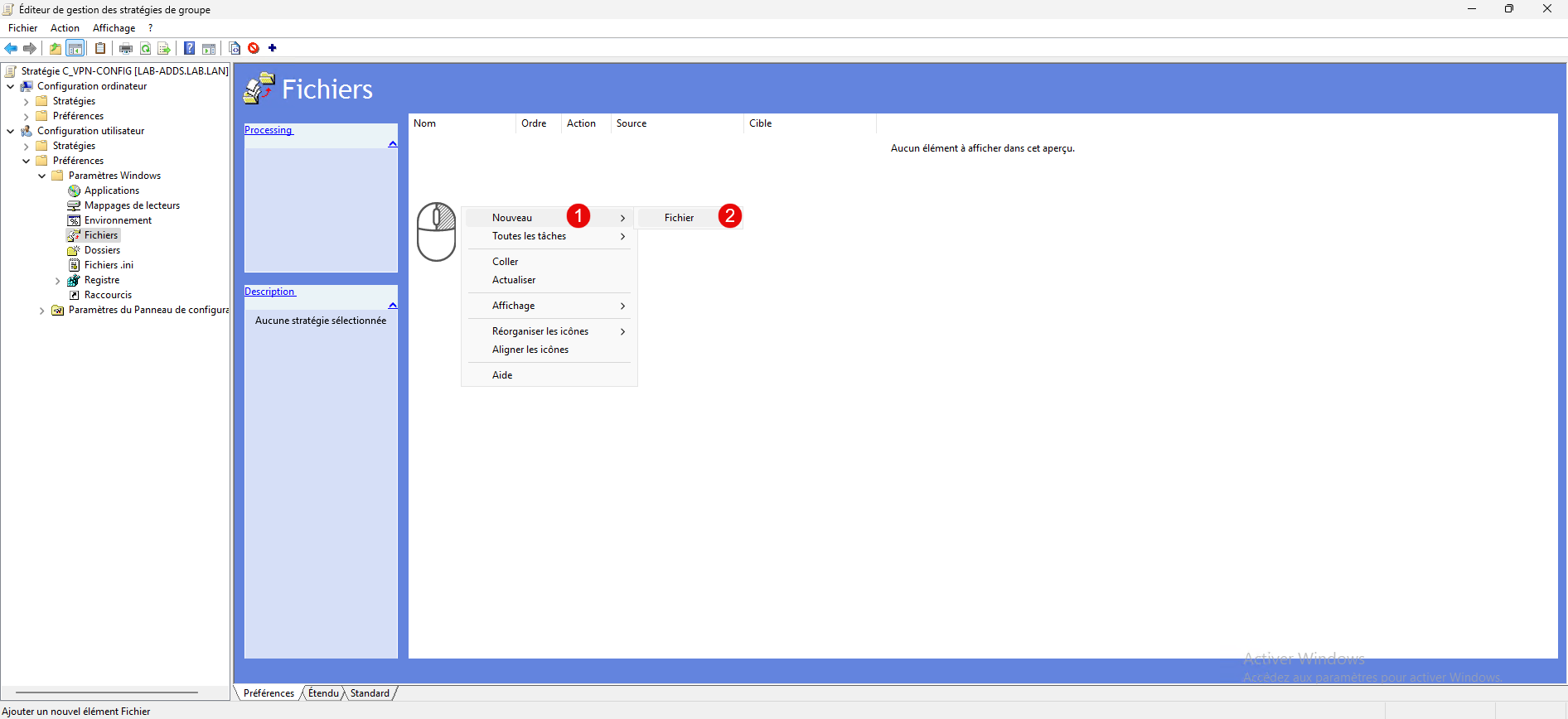Collapse the Processing panel chevron
The width and height of the screenshot is (1568, 719).
pos(393,144)
